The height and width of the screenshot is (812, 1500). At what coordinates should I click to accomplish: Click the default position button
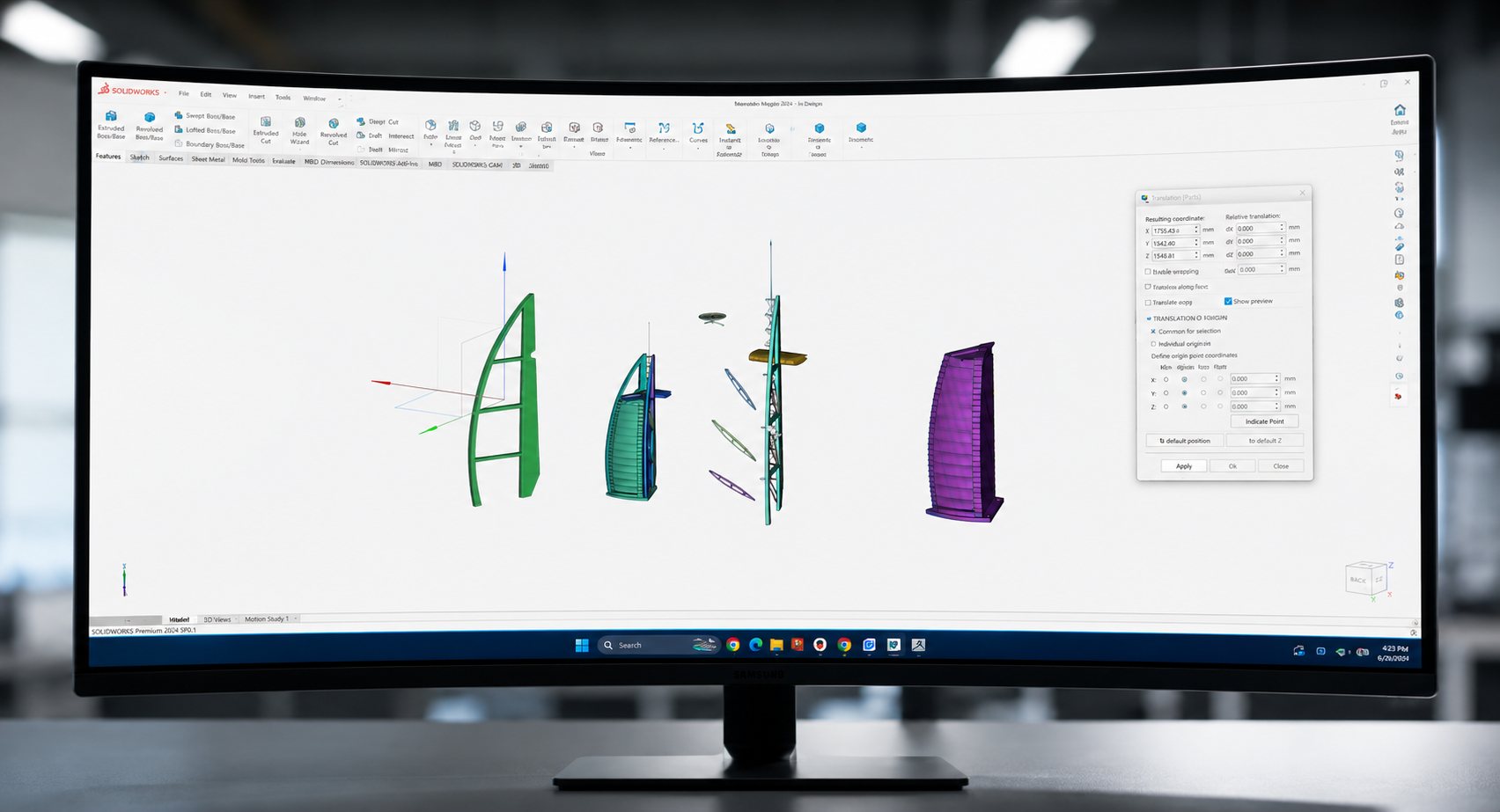pyautogui.click(x=1185, y=441)
